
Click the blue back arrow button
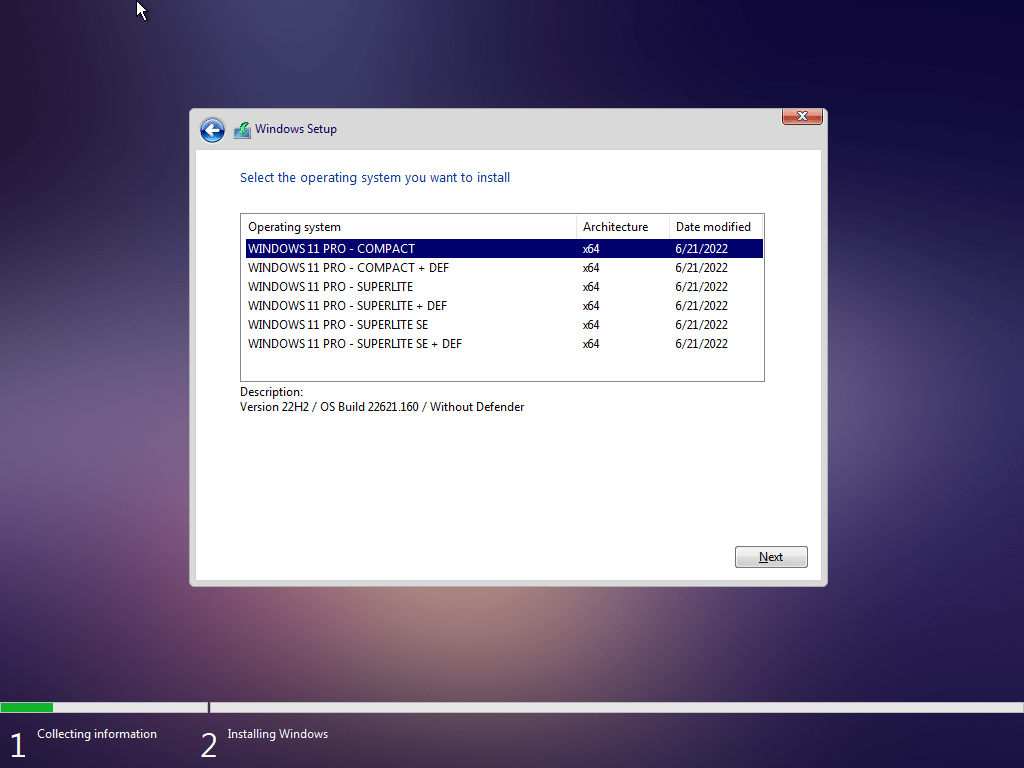212,130
